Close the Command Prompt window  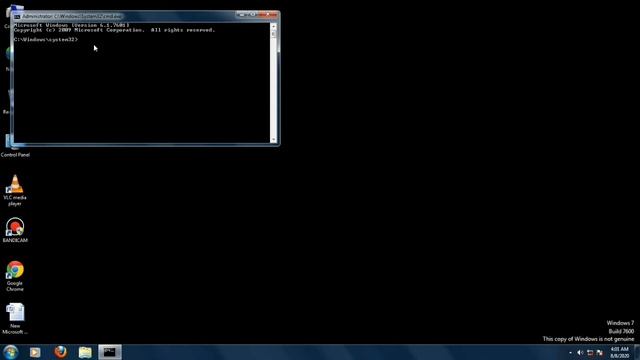click(268, 15)
